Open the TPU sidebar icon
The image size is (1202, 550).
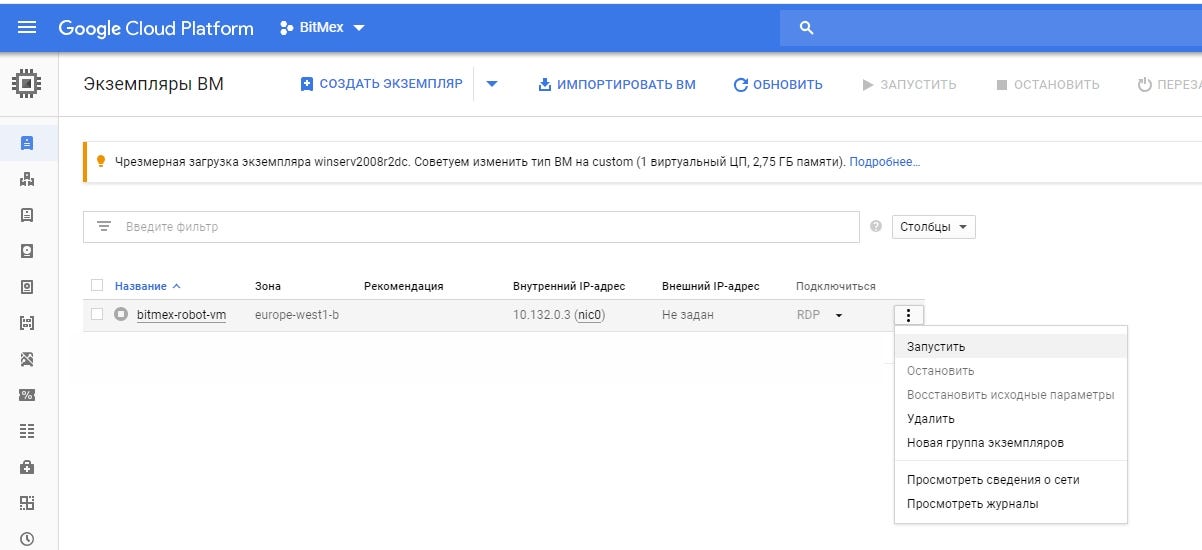[x=27, y=359]
